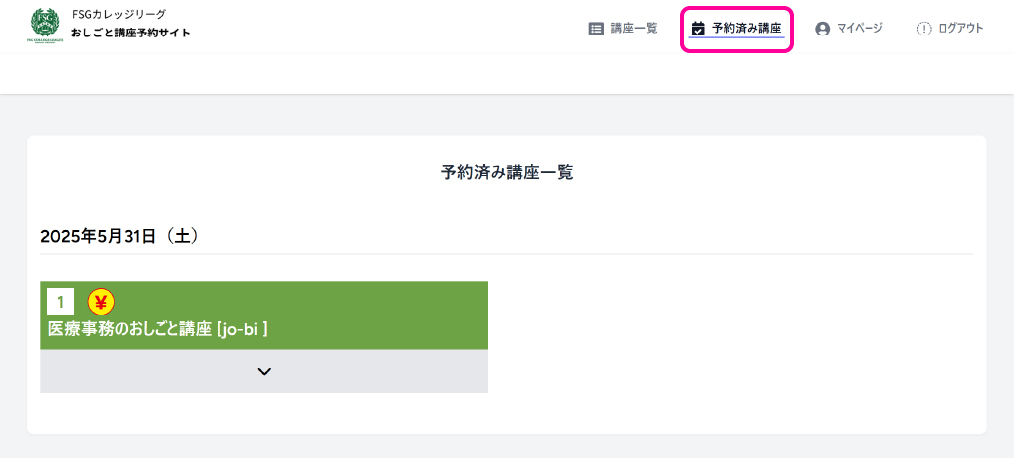Go to マイページ via its text label
1014x458 pixels.
[x=860, y=29]
